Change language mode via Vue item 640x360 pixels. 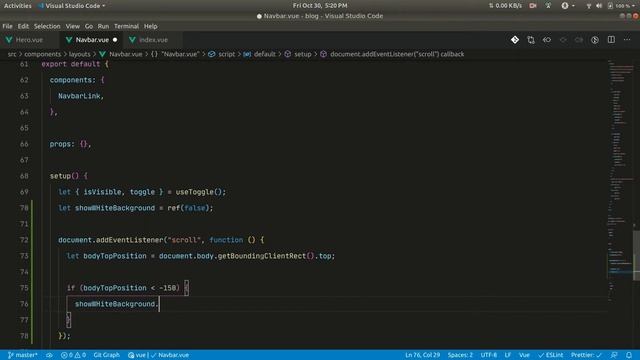tap(524, 355)
